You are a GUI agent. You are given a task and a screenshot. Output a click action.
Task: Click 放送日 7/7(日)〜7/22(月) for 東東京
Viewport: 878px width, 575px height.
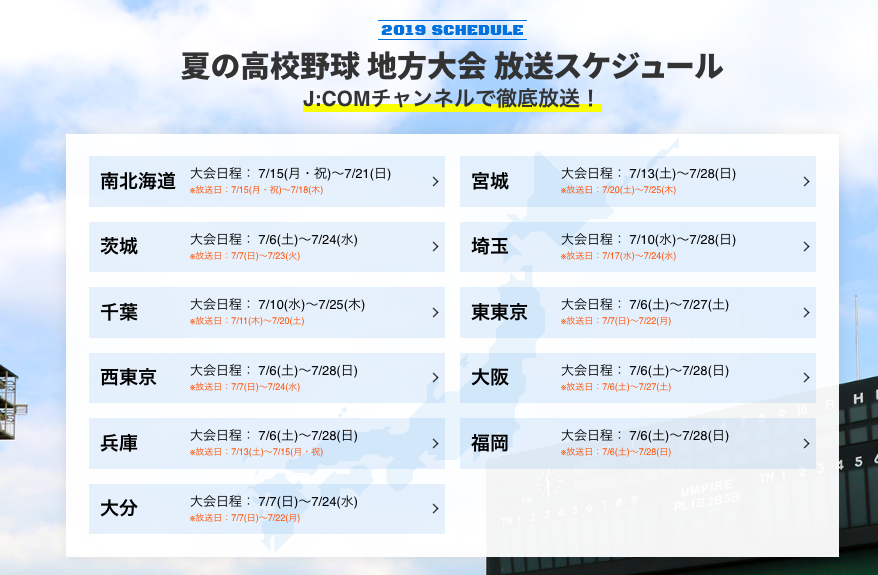[x=617, y=321]
